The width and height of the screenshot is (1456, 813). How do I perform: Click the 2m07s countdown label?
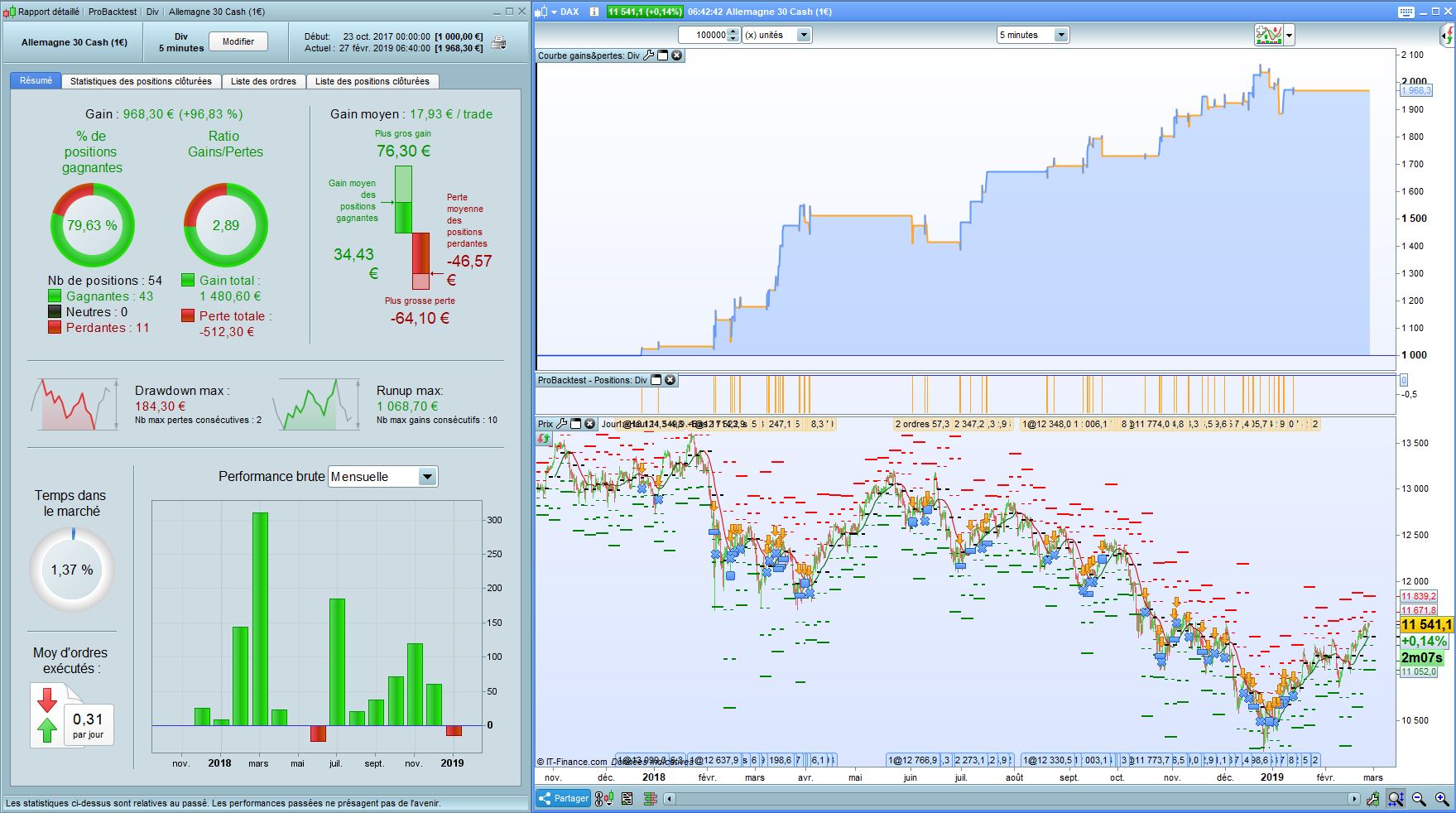coord(1422,657)
